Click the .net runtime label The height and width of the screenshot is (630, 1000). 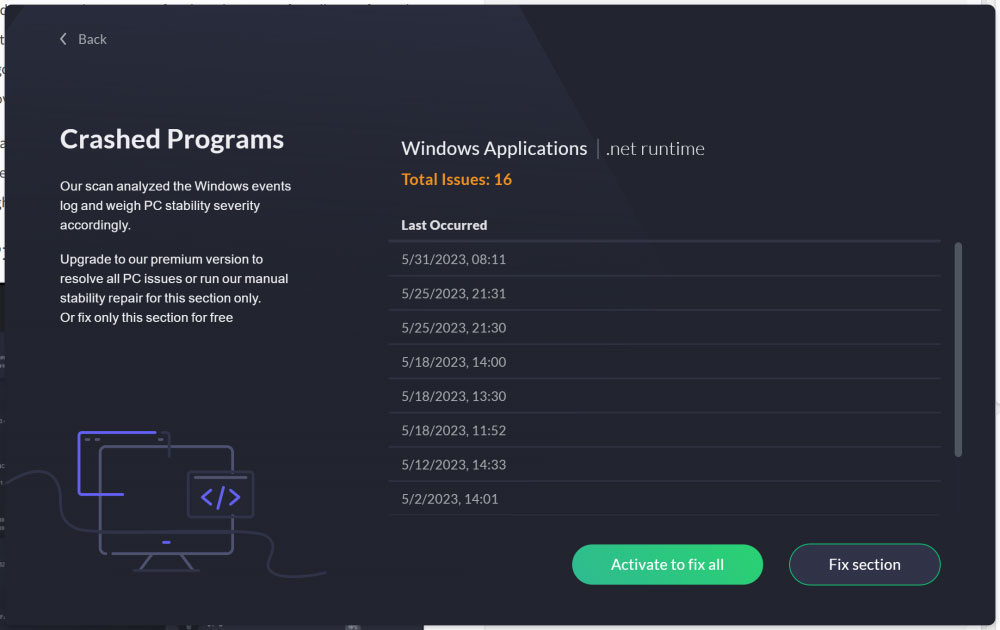[655, 149]
